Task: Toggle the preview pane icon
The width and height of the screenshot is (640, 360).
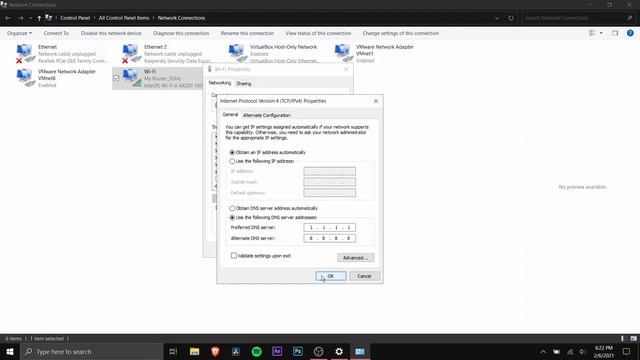Action: click(615, 33)
